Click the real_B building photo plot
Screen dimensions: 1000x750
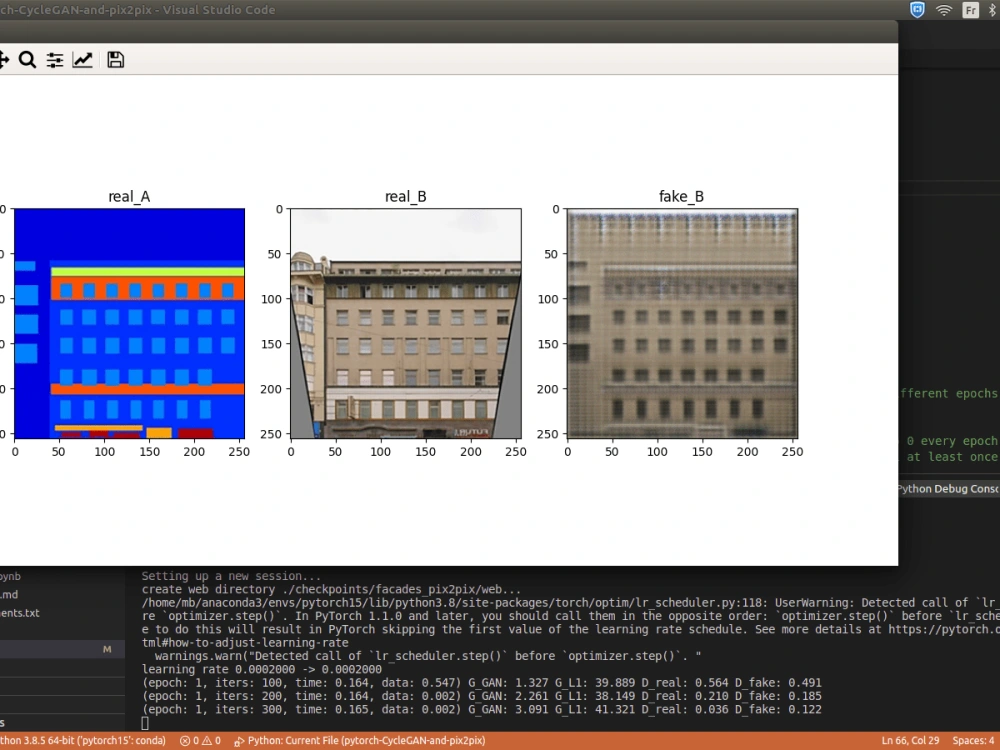406,323
